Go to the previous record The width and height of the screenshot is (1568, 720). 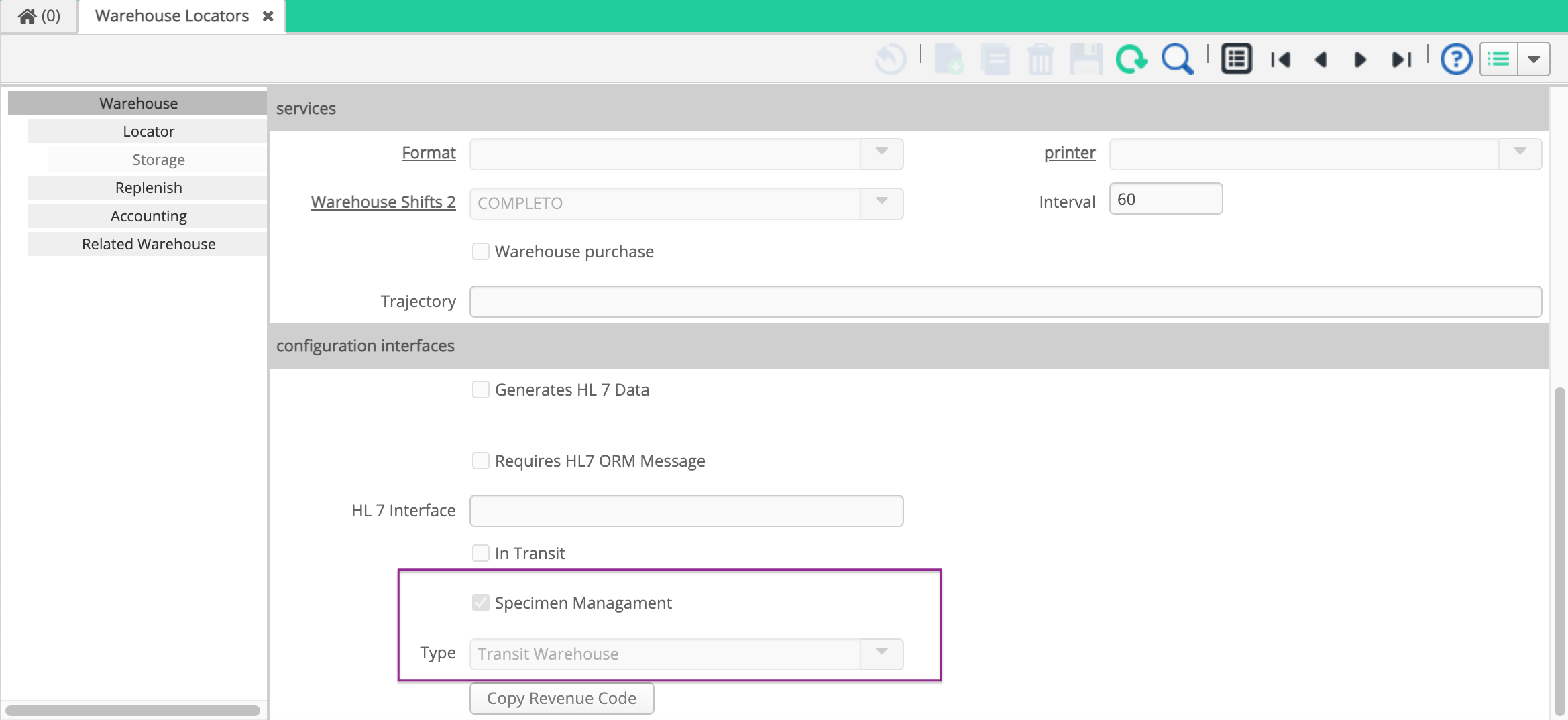click(x=1321, y=59)
